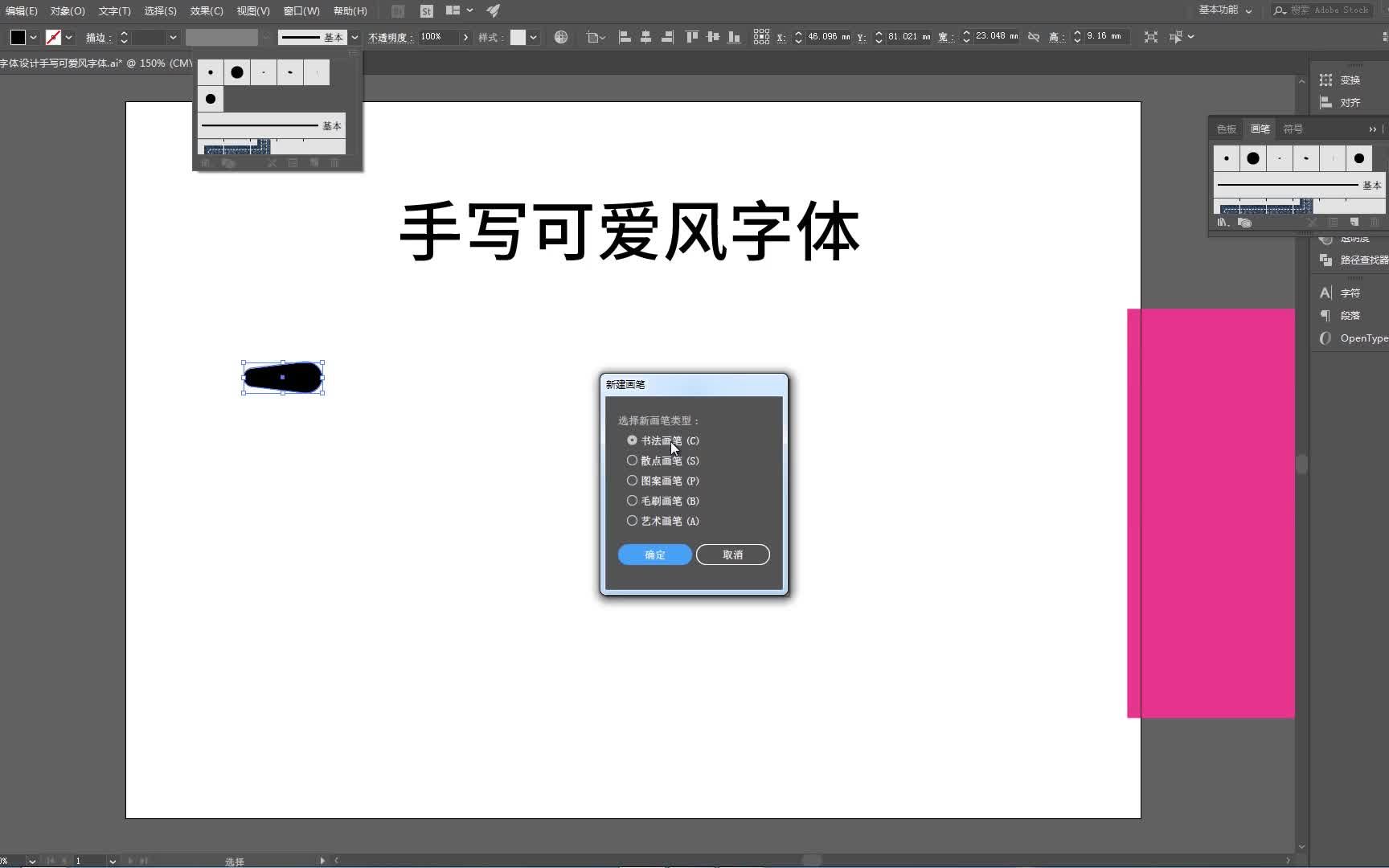This screenshot has width=1389, height=868.
Task: Open the stroke weight dropdown
Action: tap(173, 37)
